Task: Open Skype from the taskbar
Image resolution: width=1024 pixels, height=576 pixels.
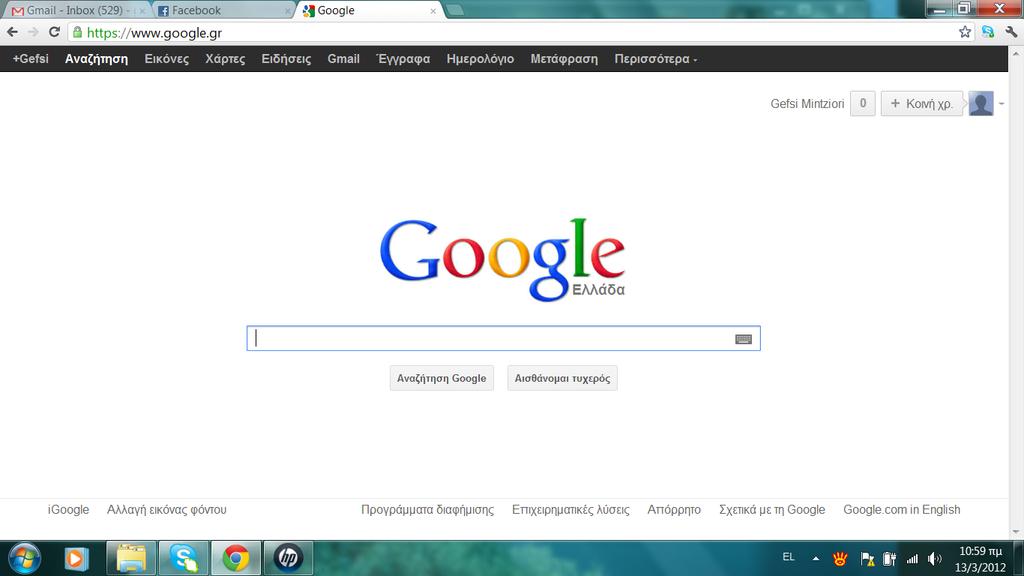Action: 184,558
